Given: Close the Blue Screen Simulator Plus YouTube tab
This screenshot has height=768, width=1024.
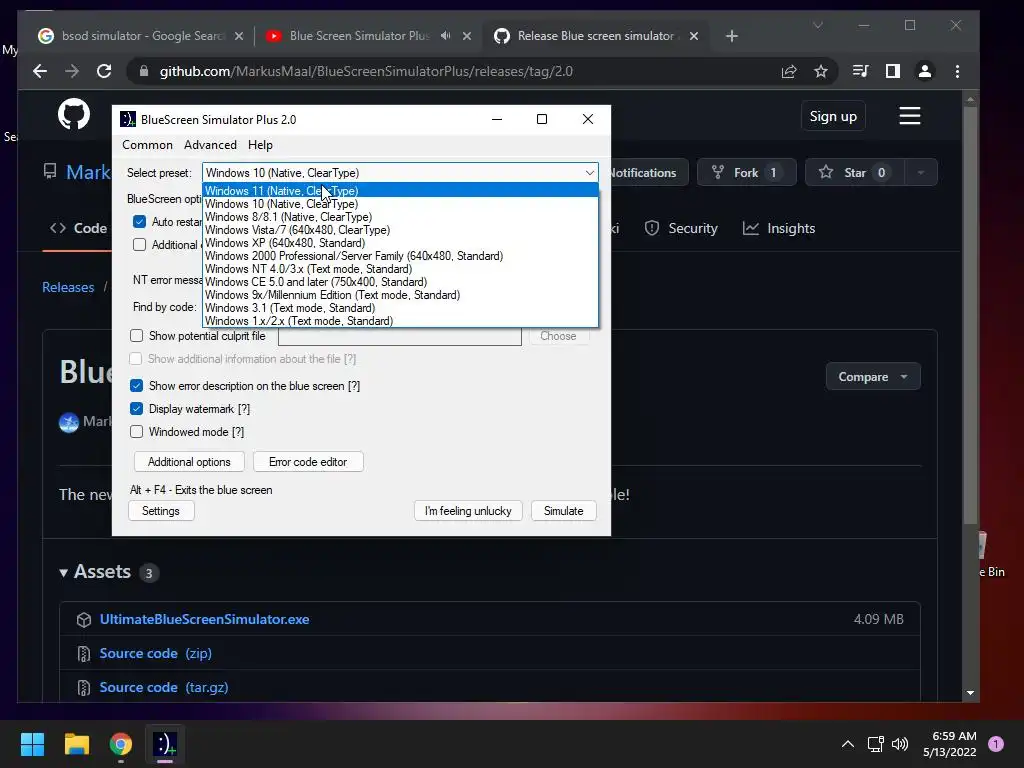Looking at the screenshot, I should tap(467, 36).
